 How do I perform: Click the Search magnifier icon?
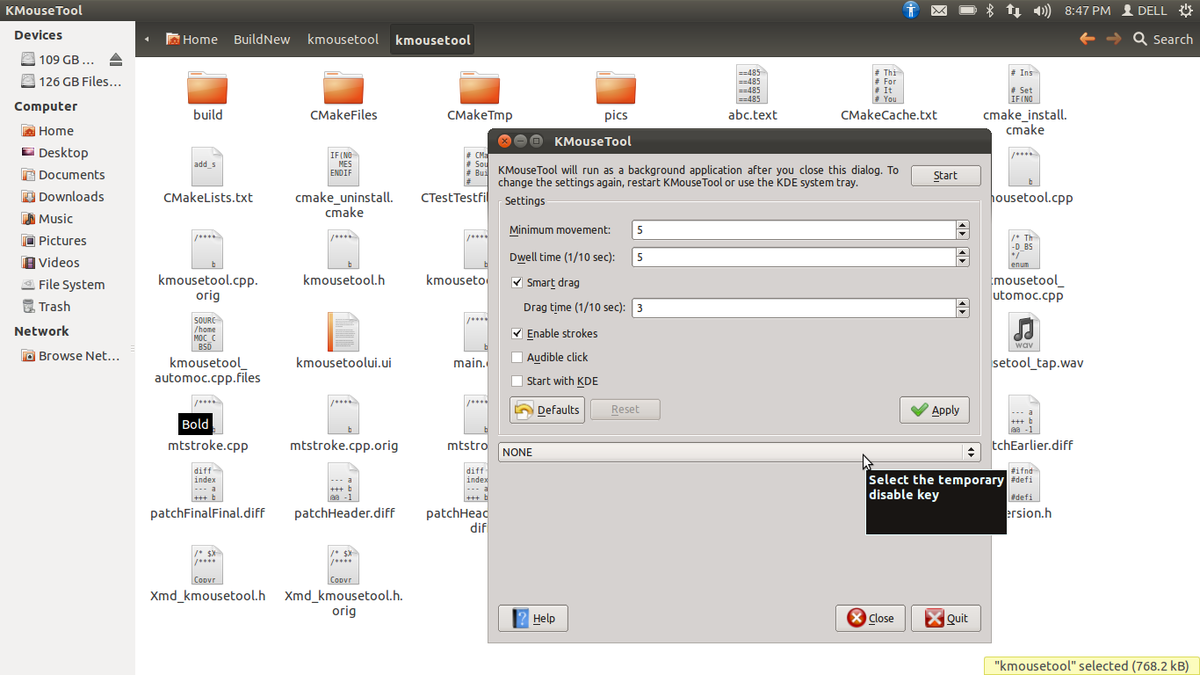pyautogui.click(x=1140, y=39)
